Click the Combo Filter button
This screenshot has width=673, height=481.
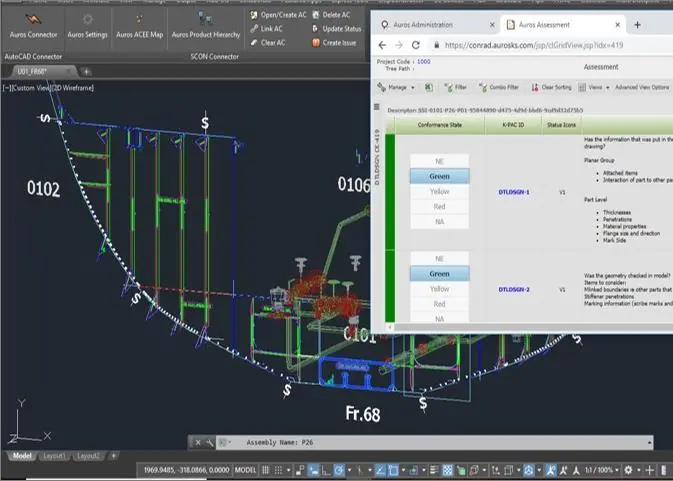499,88
